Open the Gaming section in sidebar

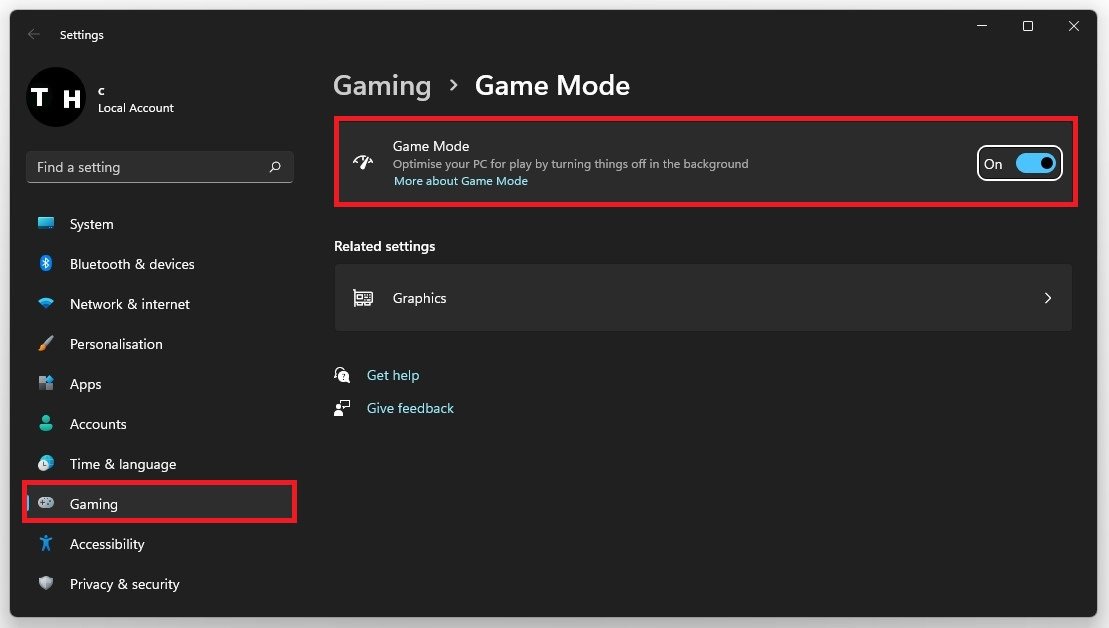pos(94,504)
